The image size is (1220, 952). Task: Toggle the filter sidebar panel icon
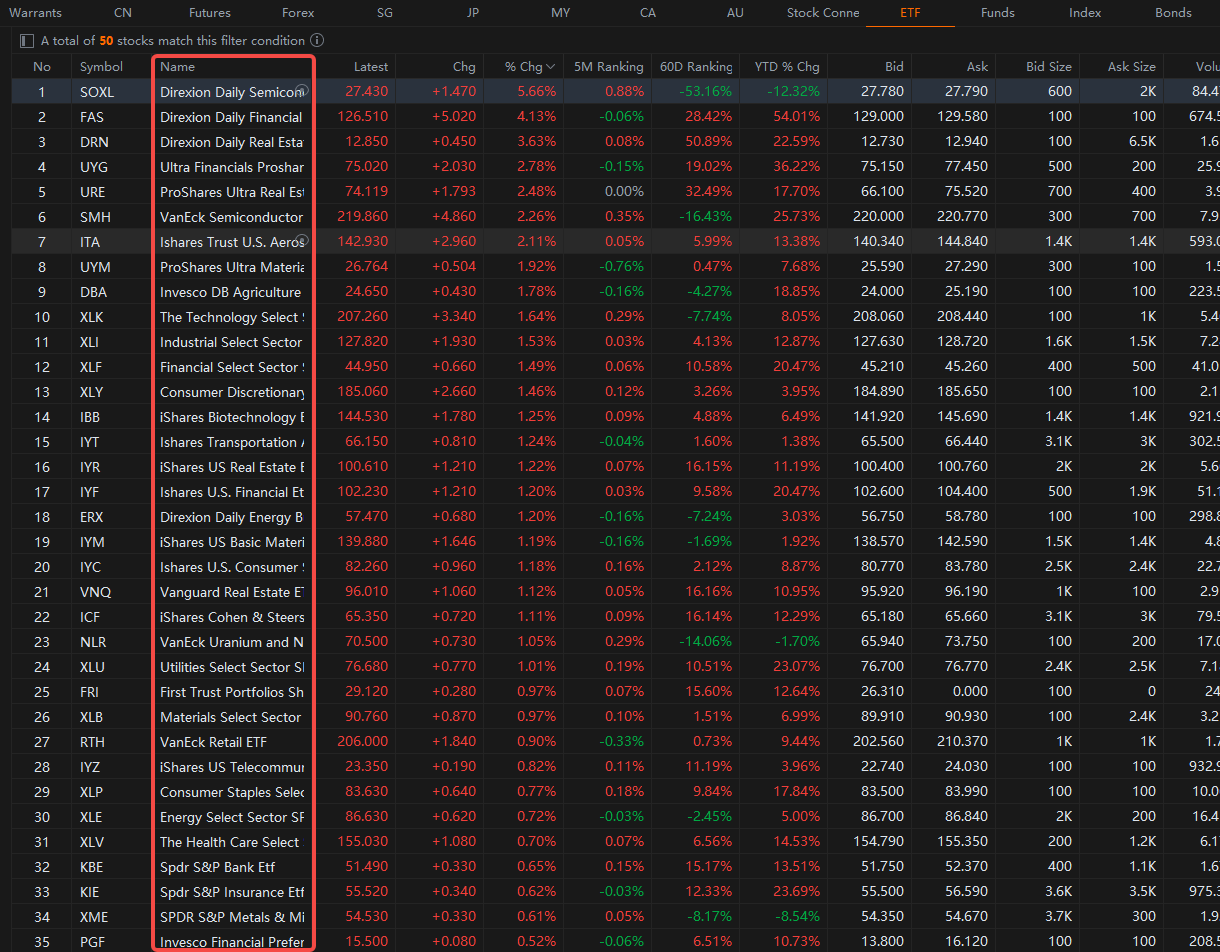(x=26, y=41)
